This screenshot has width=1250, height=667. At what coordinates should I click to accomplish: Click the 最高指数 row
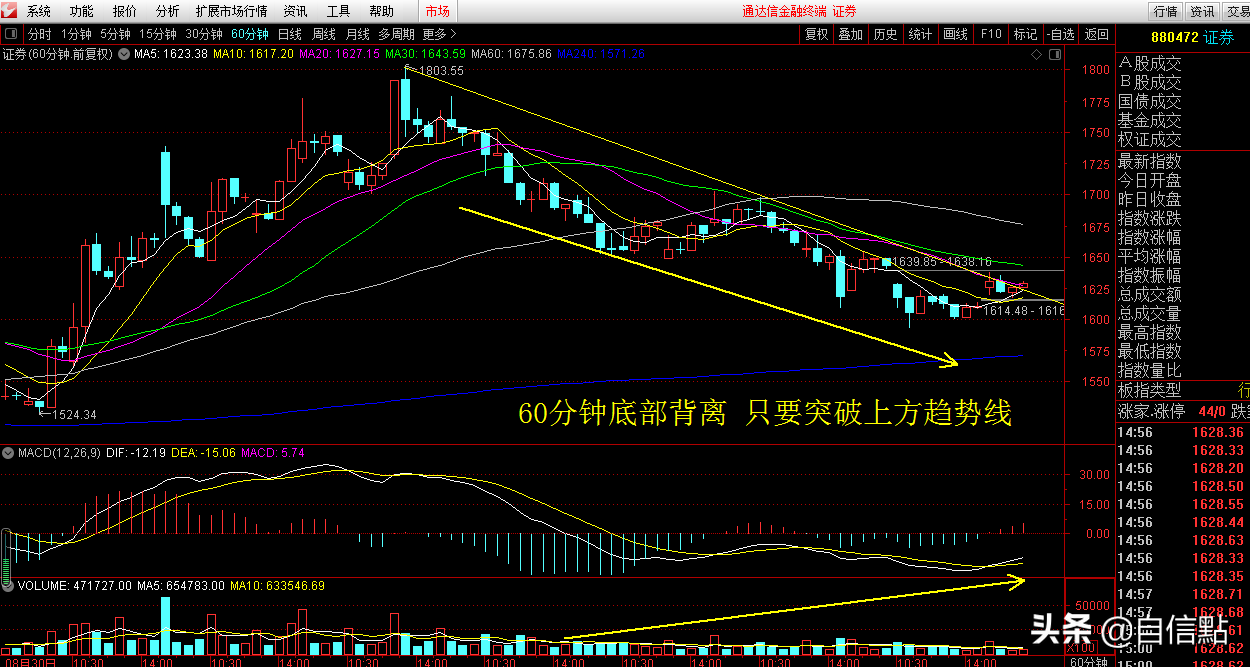(x=1150, y=332)
